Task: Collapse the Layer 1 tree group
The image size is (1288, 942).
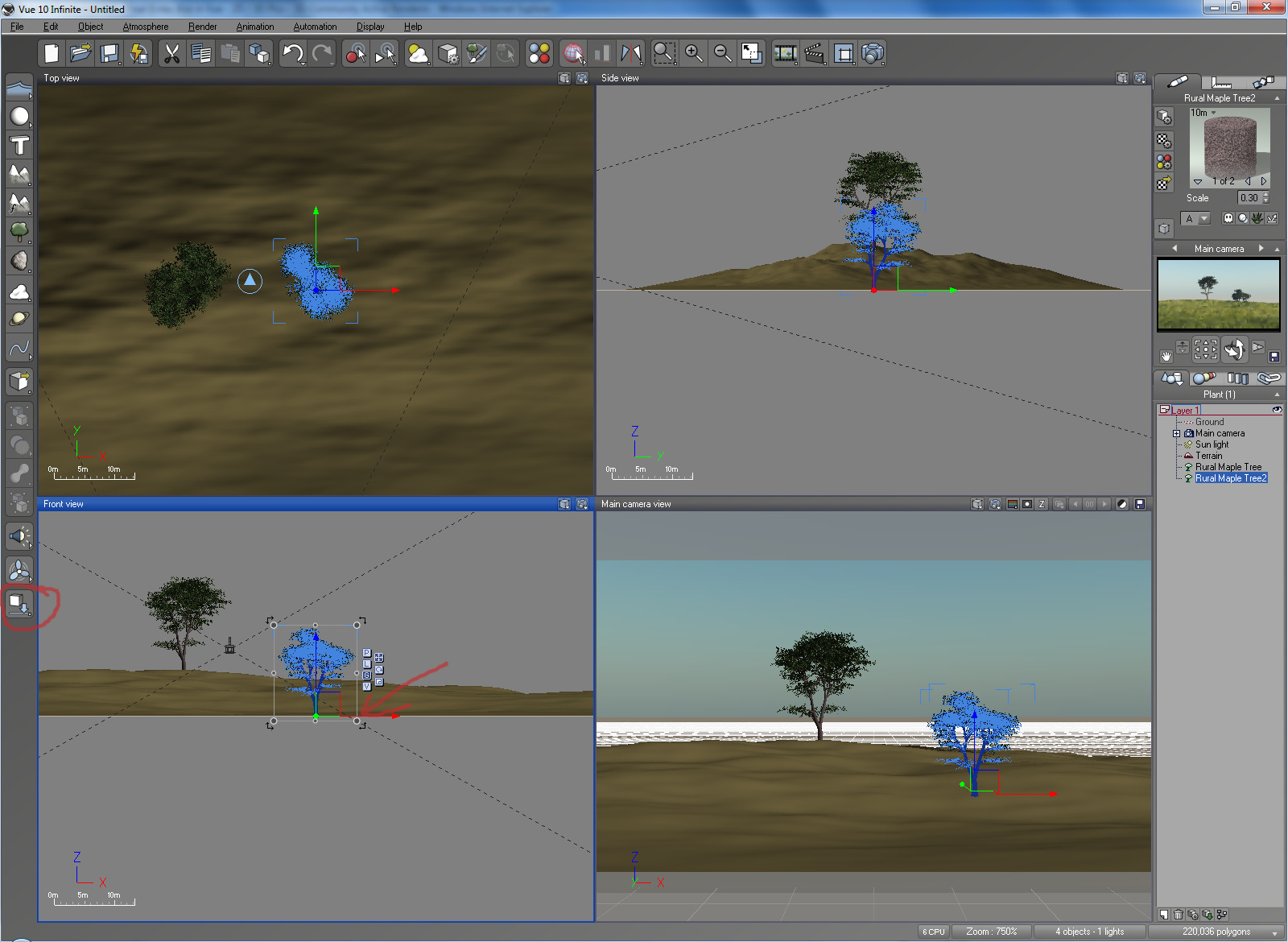Action: pyautogui.click(x=1164, y=410)
